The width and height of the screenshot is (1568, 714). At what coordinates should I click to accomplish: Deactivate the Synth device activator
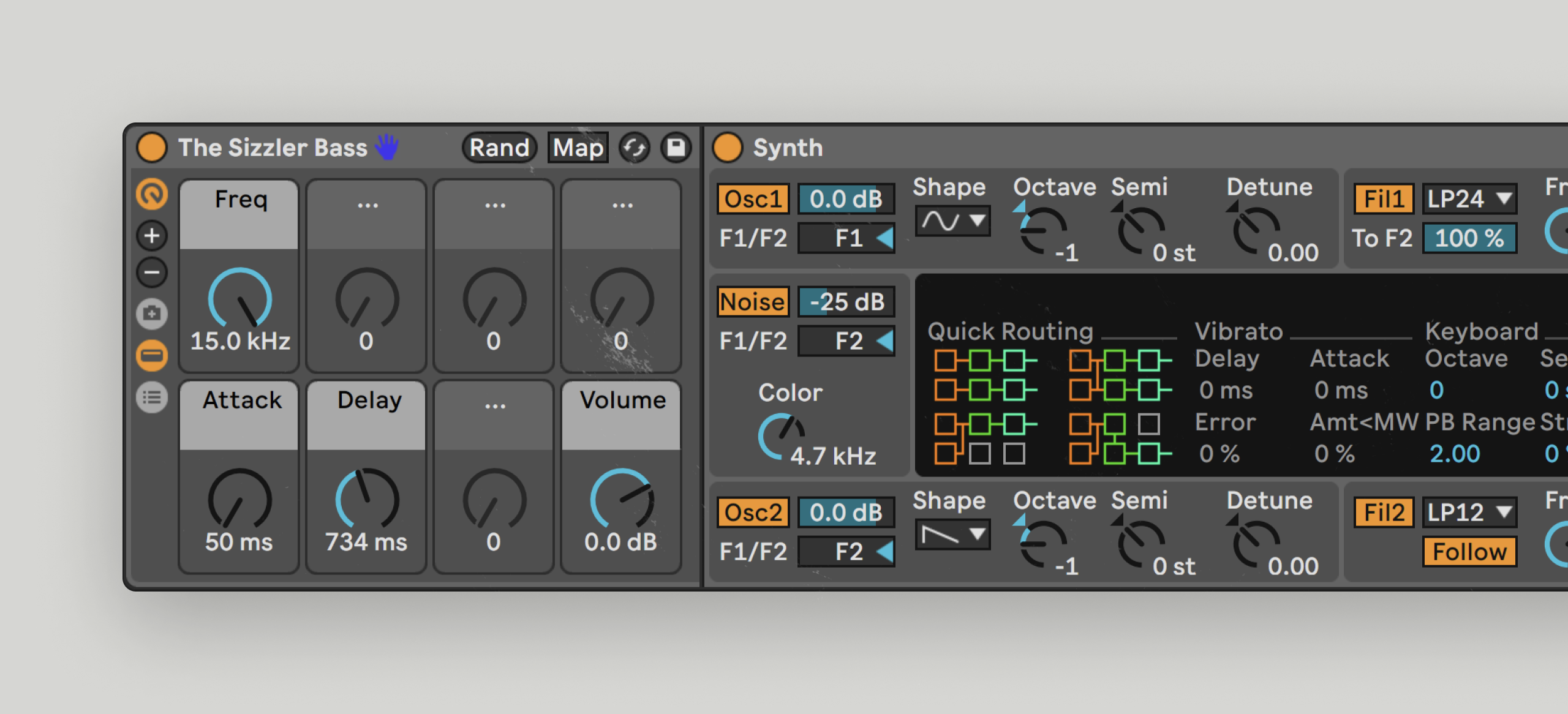(x=729, y=148)
